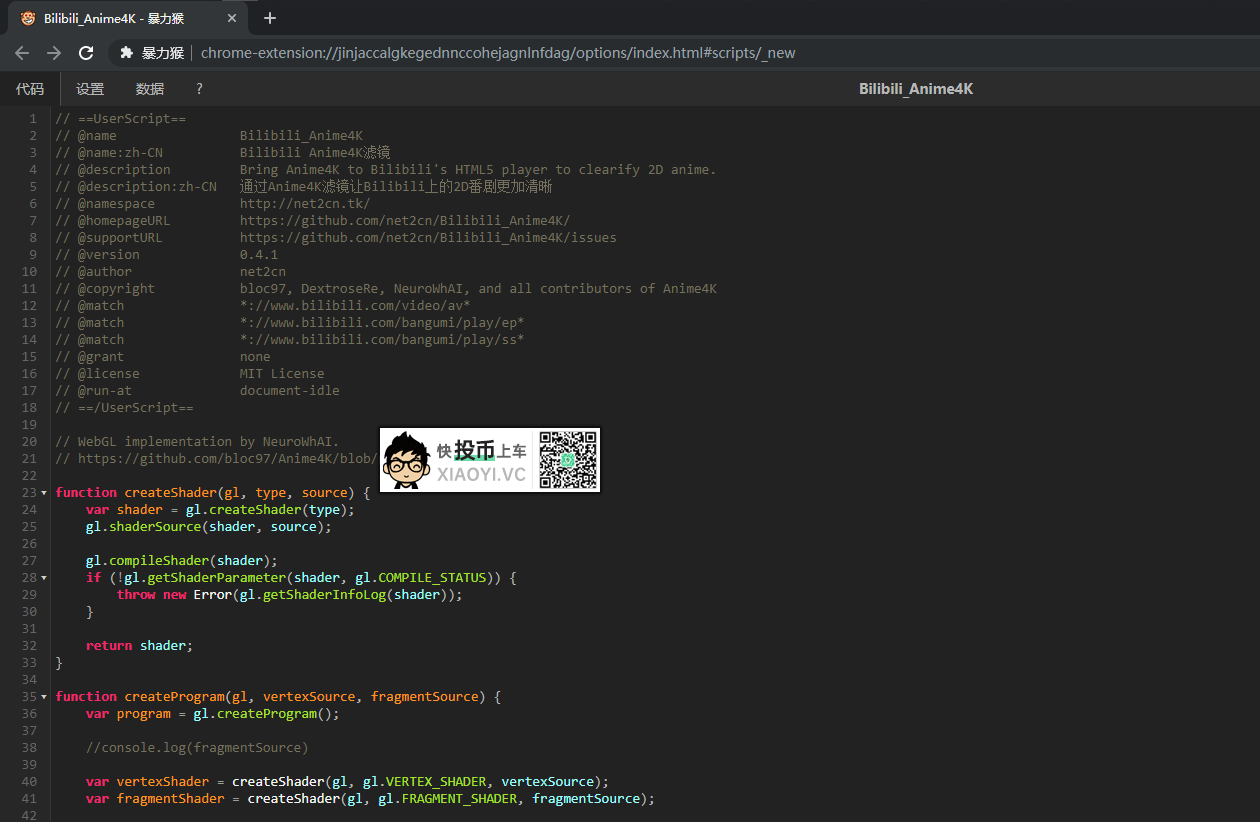Screen dimensions: 1260x822
Task: Click the QR code in the overlay banner
Action: coord(568,460)
